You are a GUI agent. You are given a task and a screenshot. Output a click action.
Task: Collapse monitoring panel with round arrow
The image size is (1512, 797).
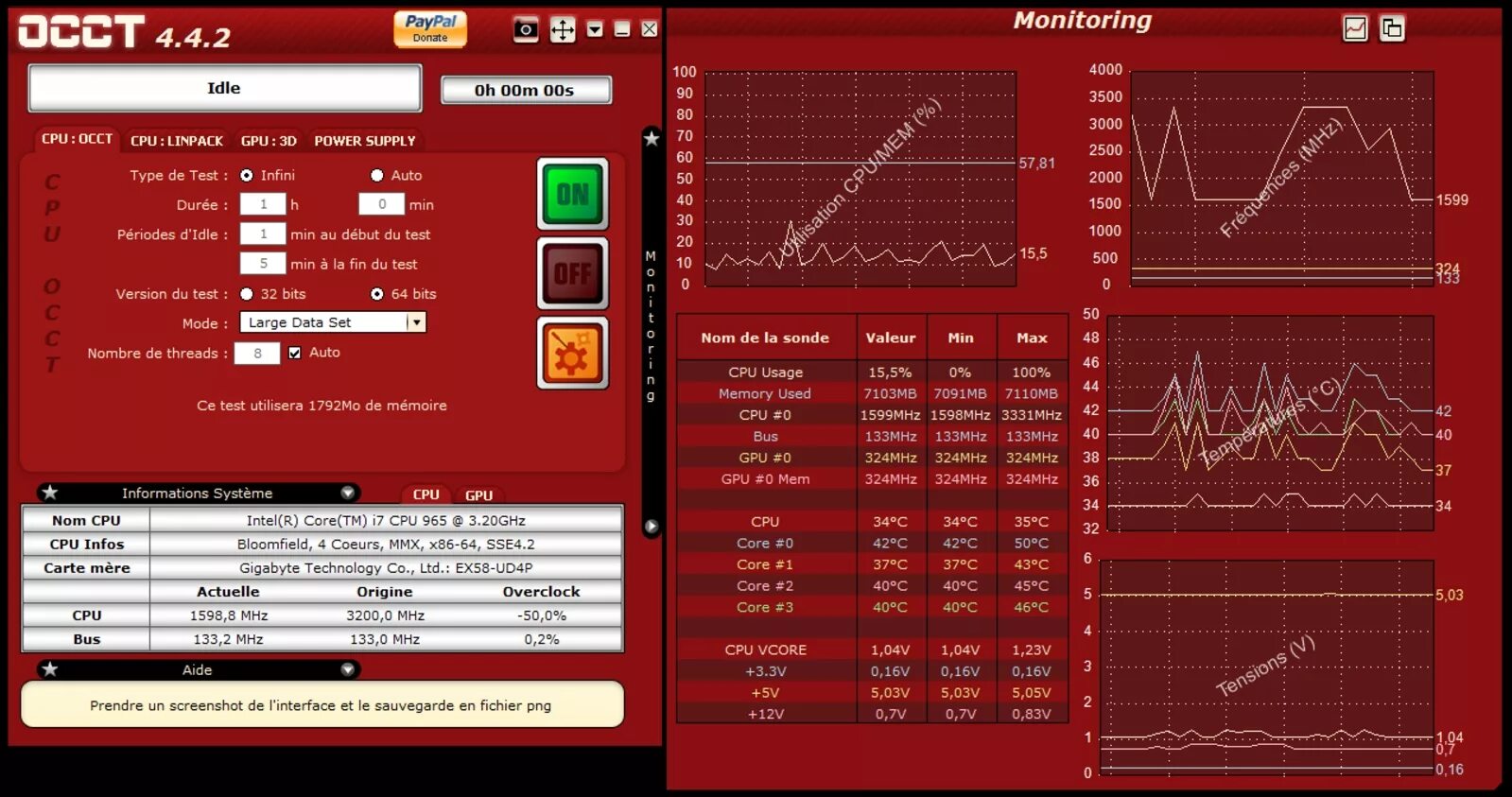(x=651, y=527)
